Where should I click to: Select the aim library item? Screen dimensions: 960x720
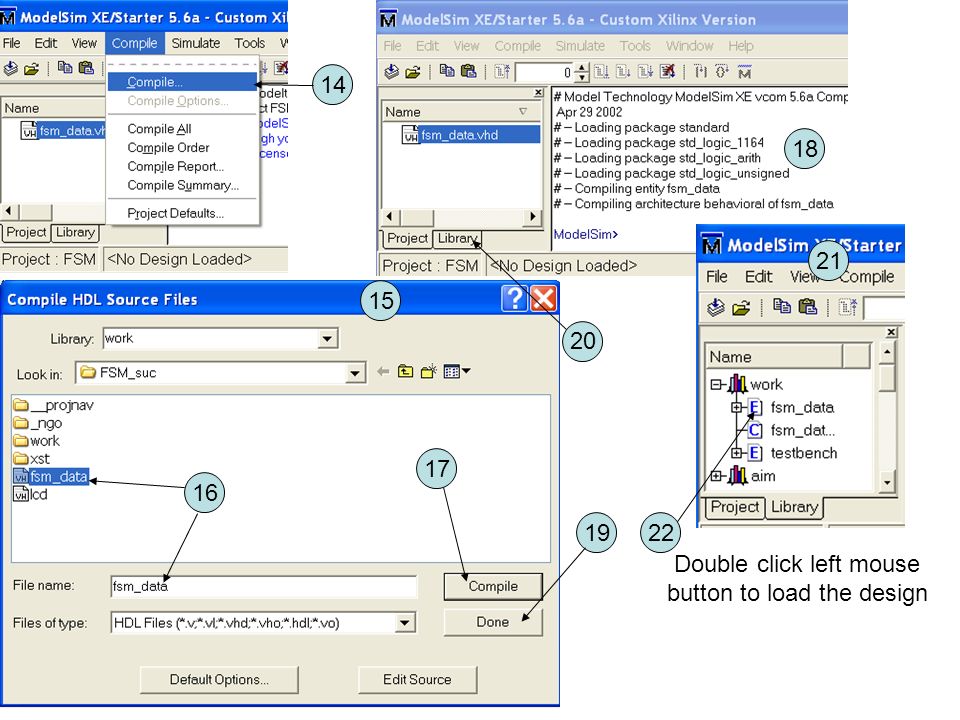(763, 476)
